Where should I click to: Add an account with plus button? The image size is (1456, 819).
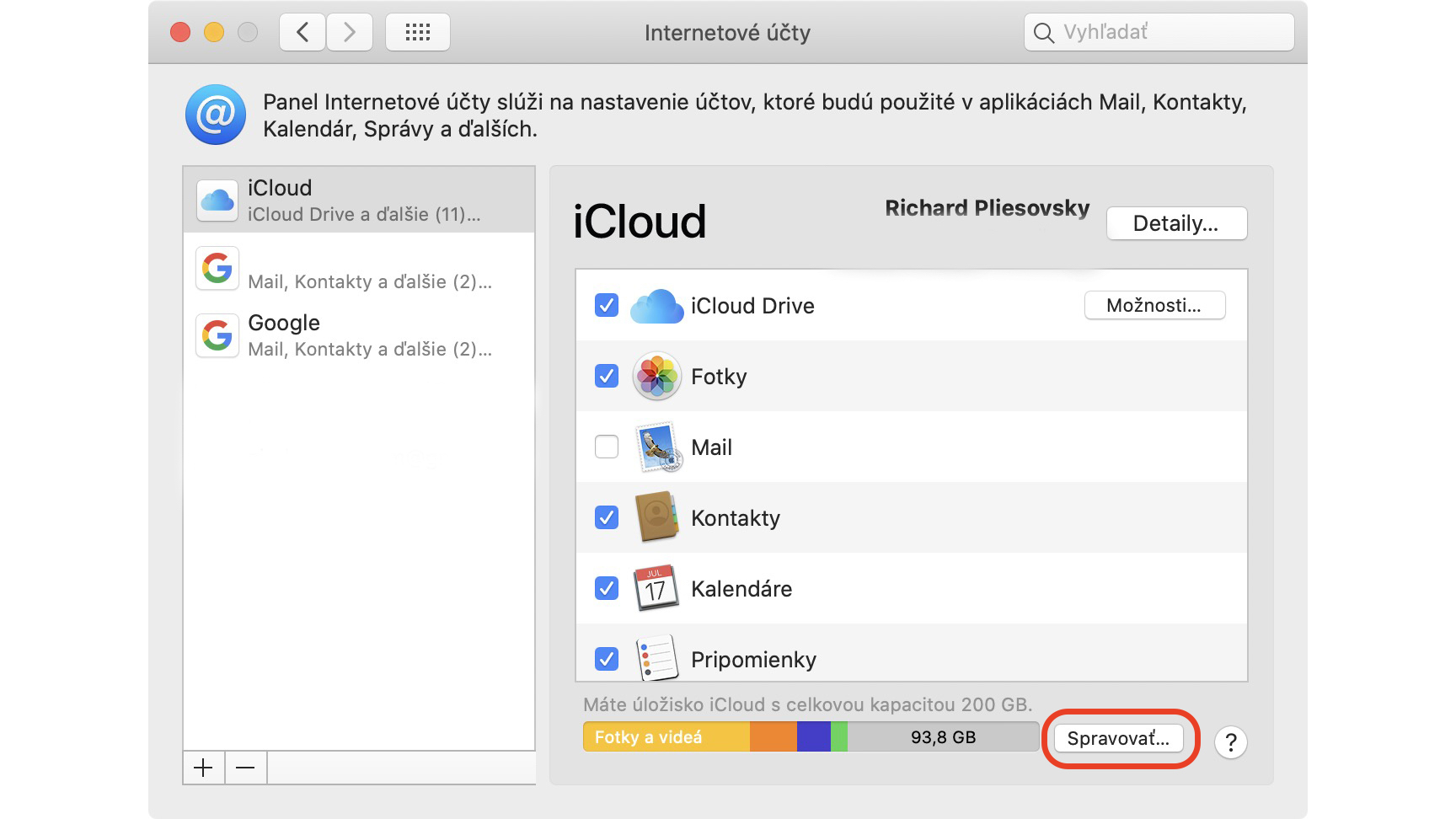pos(204,768)
